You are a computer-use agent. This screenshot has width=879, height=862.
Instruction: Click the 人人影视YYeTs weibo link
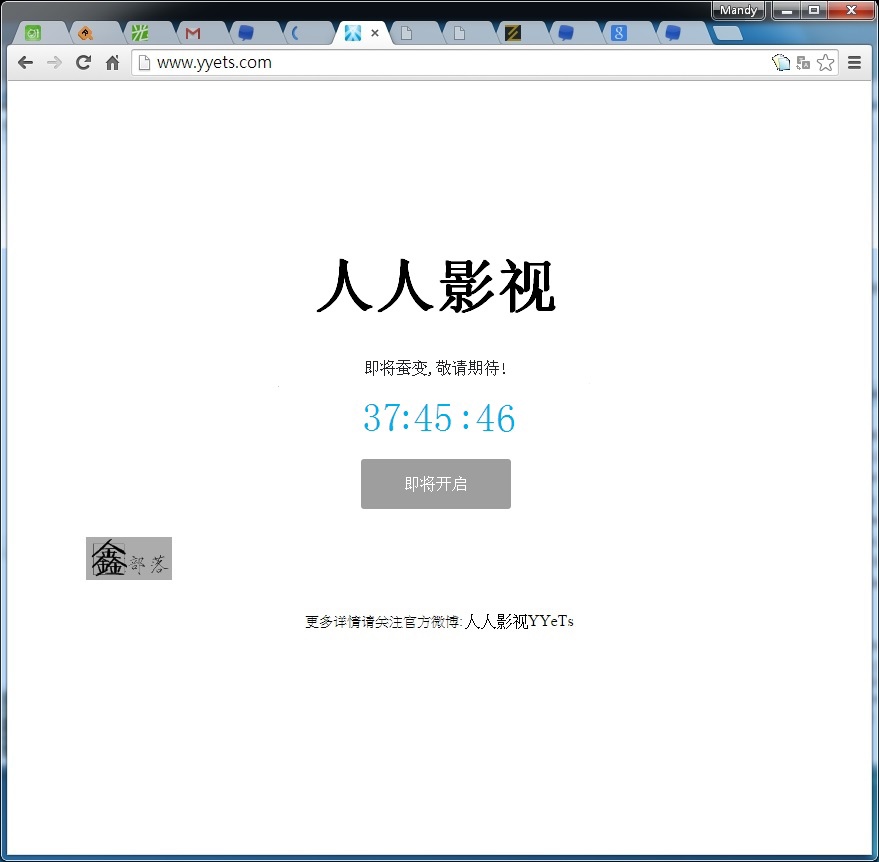point(519,621)
